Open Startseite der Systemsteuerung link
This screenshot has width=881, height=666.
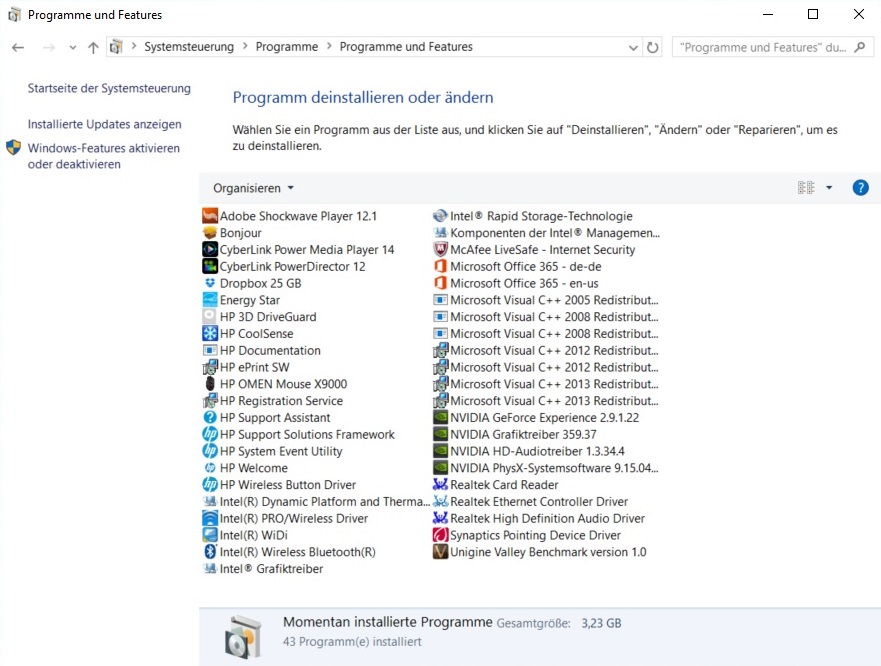109,88
